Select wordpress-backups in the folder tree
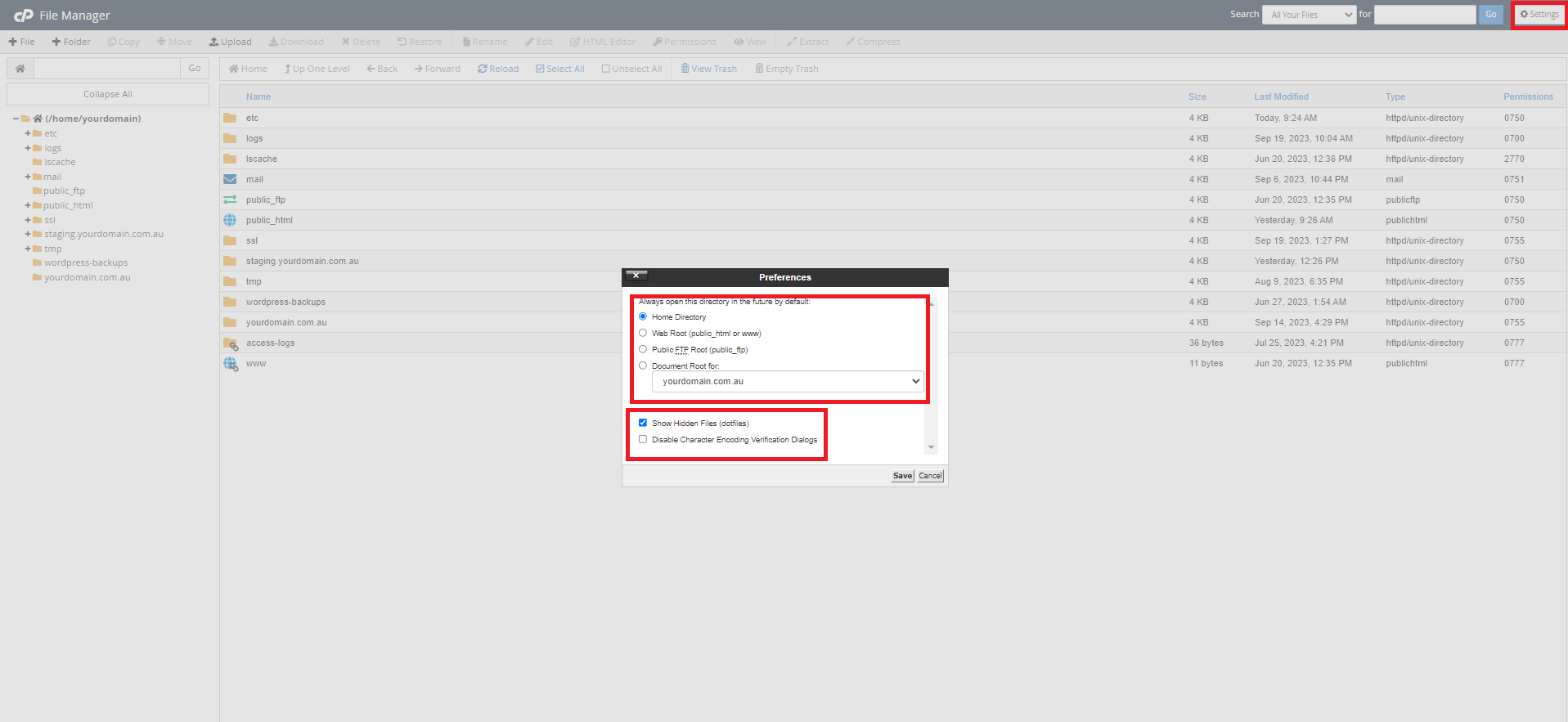The height and width of the screenshot is (722, 1568). point(86,262)
